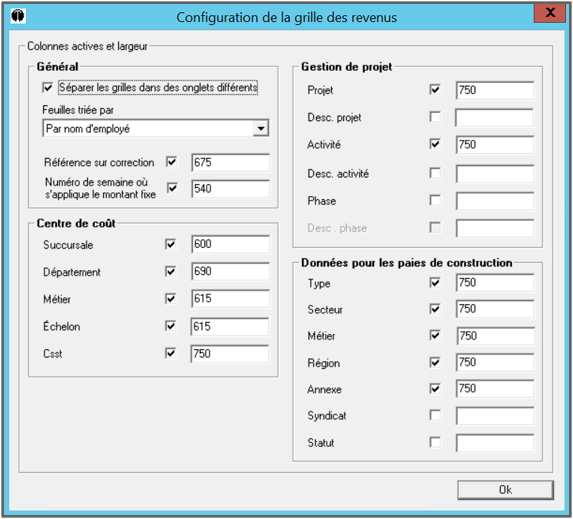Toggle 'Séparer les grilles dans des onglets différents'

48,88
